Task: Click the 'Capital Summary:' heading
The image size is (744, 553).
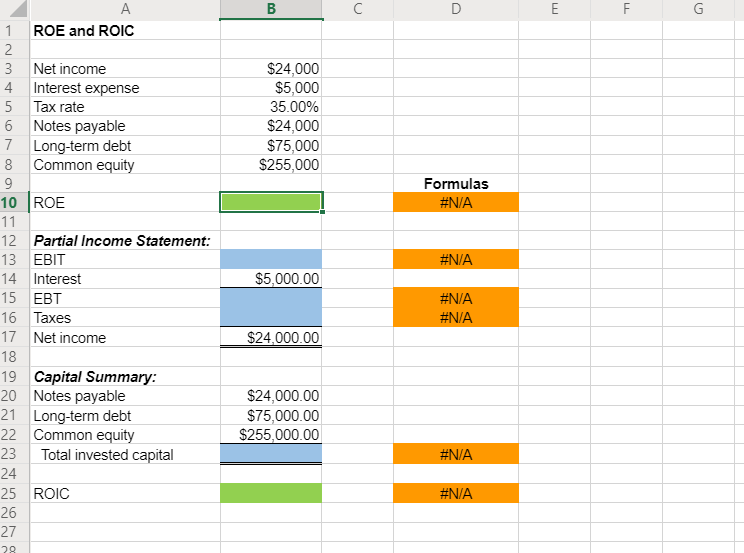Action: pyautogui.click(x=95, y=376)
